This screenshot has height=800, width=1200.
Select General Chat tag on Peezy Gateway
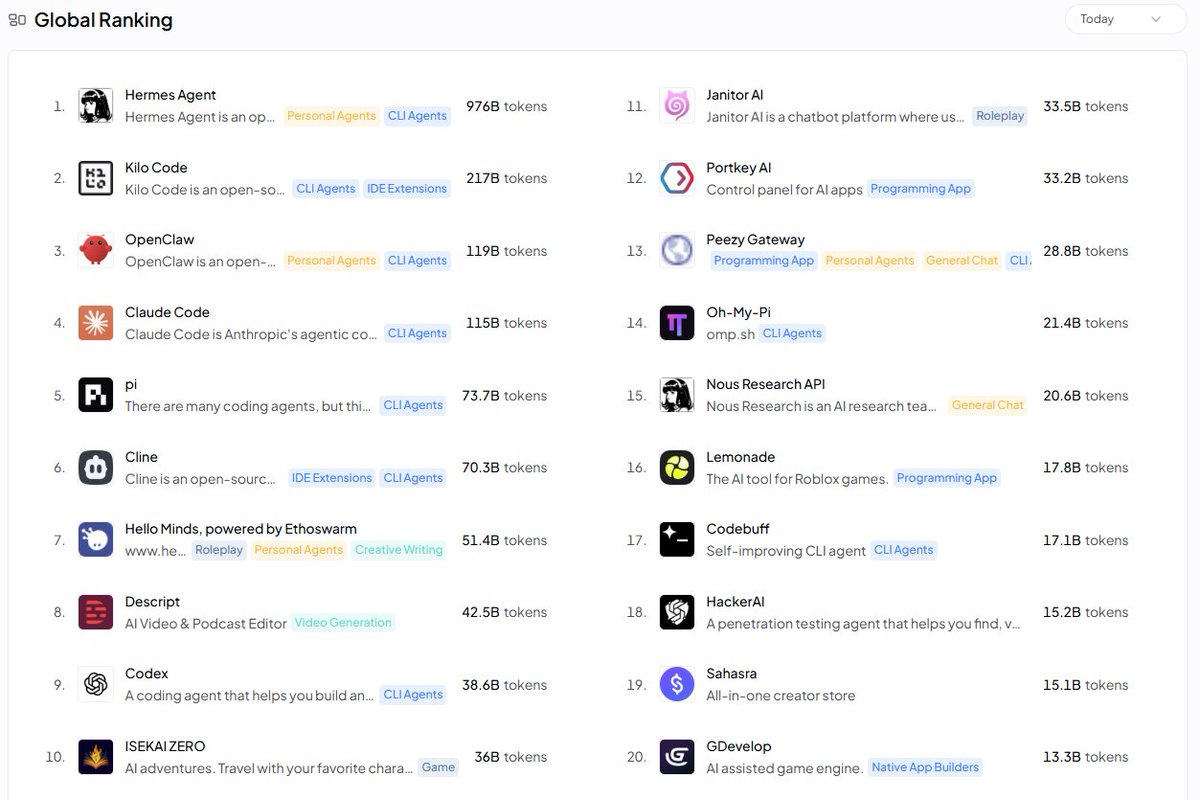962,260
